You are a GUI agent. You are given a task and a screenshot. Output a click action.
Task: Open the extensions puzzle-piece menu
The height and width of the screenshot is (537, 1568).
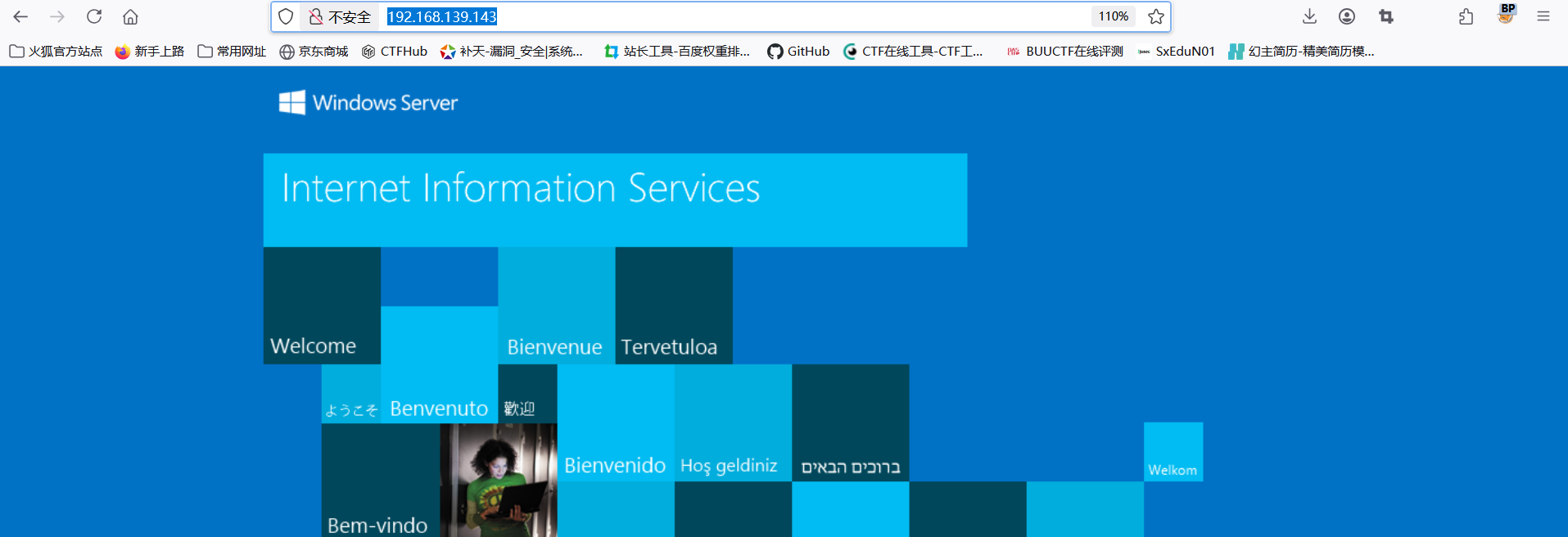[x=1466, y=16]
